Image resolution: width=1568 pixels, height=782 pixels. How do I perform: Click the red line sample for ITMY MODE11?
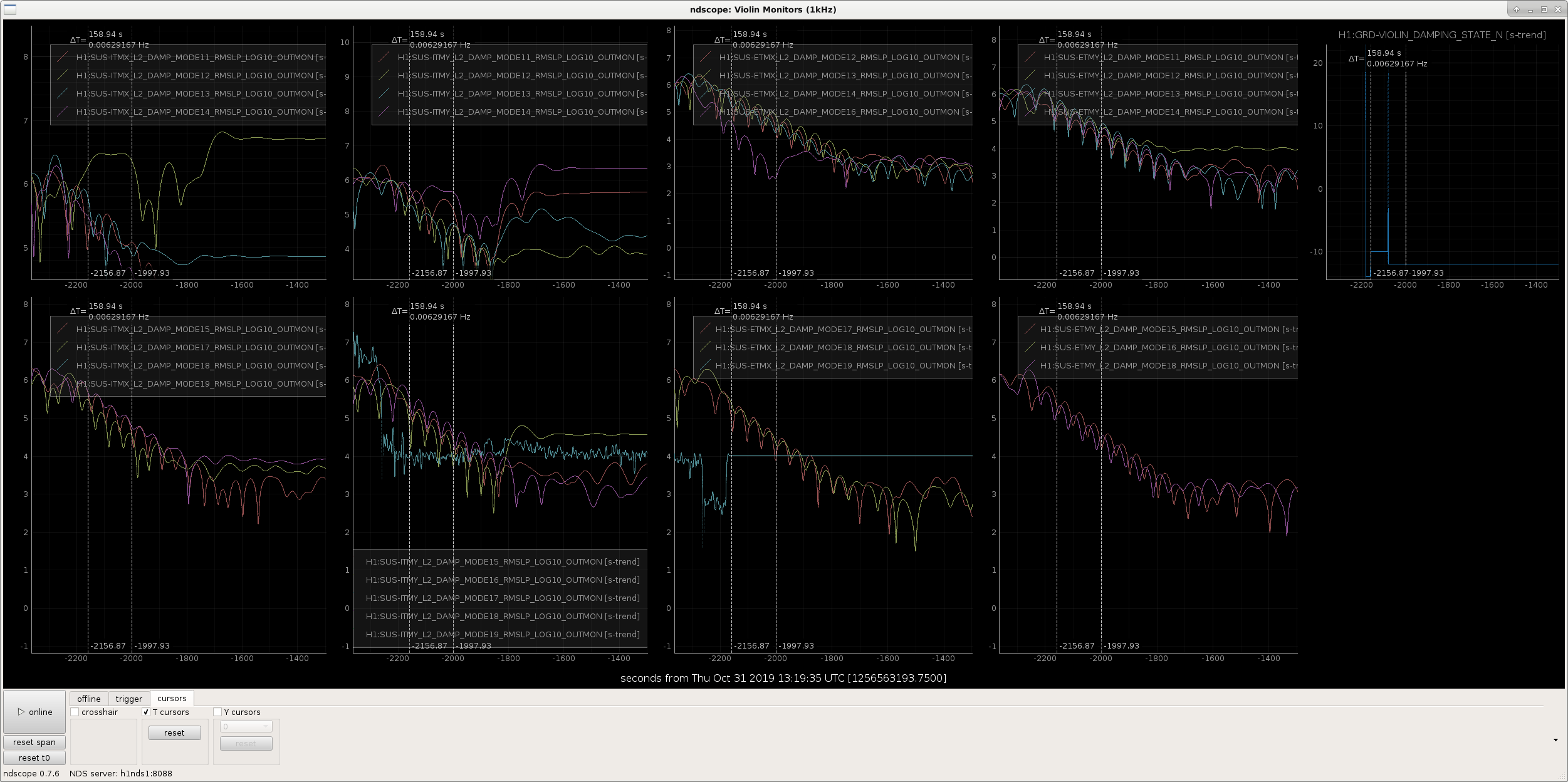384,57
